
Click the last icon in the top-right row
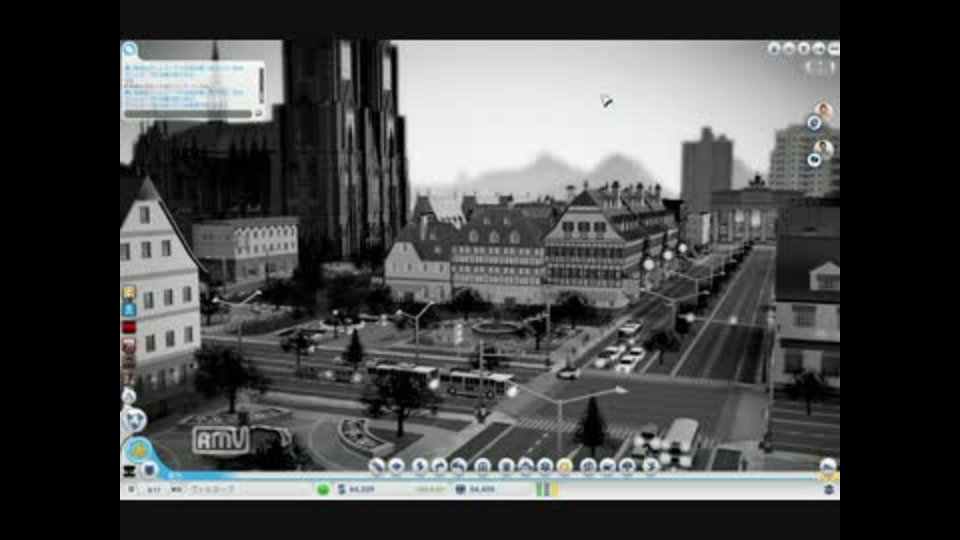tap(833, 49)
